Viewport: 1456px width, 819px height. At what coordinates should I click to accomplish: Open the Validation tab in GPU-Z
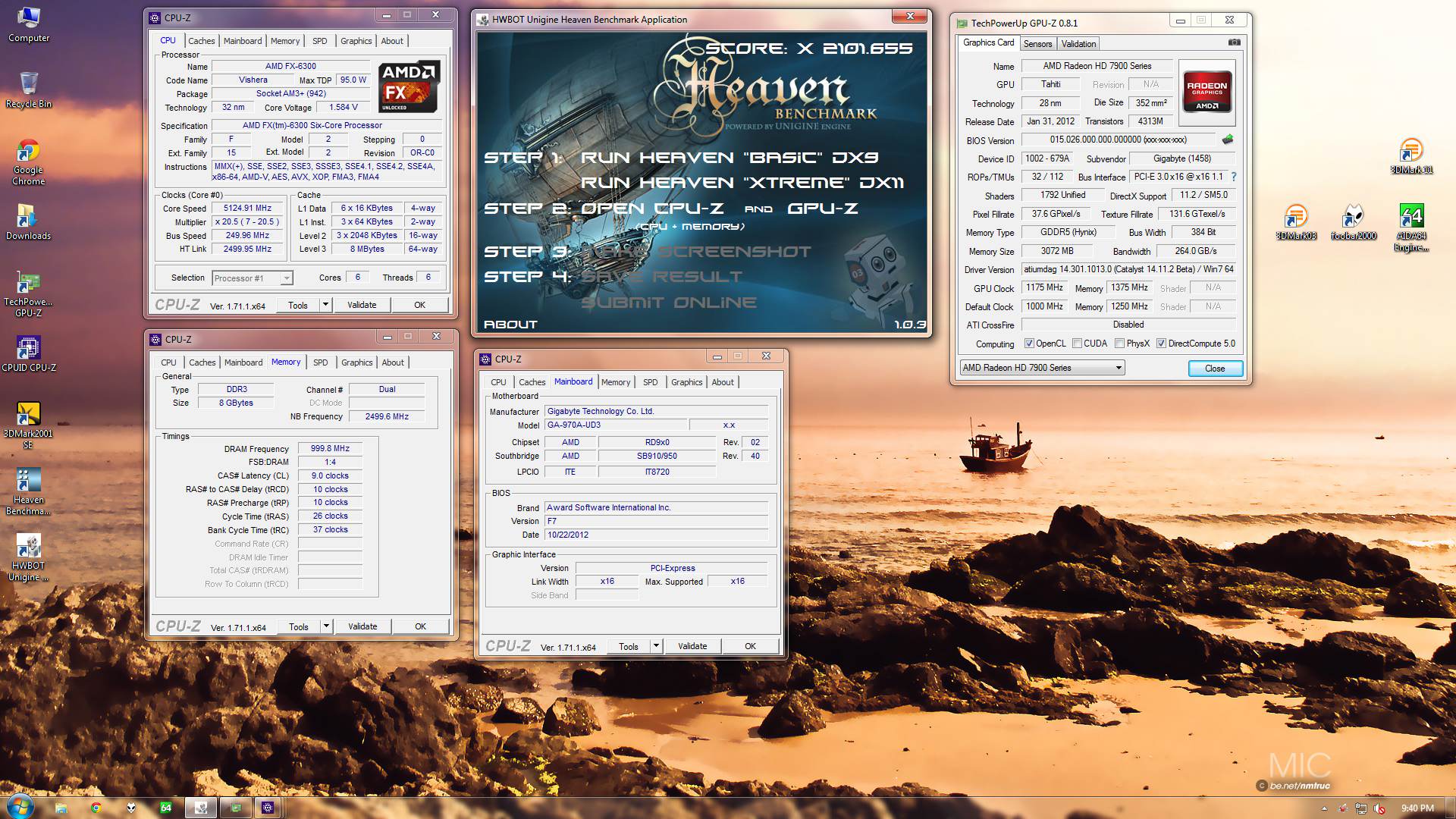coord(1078,44)
